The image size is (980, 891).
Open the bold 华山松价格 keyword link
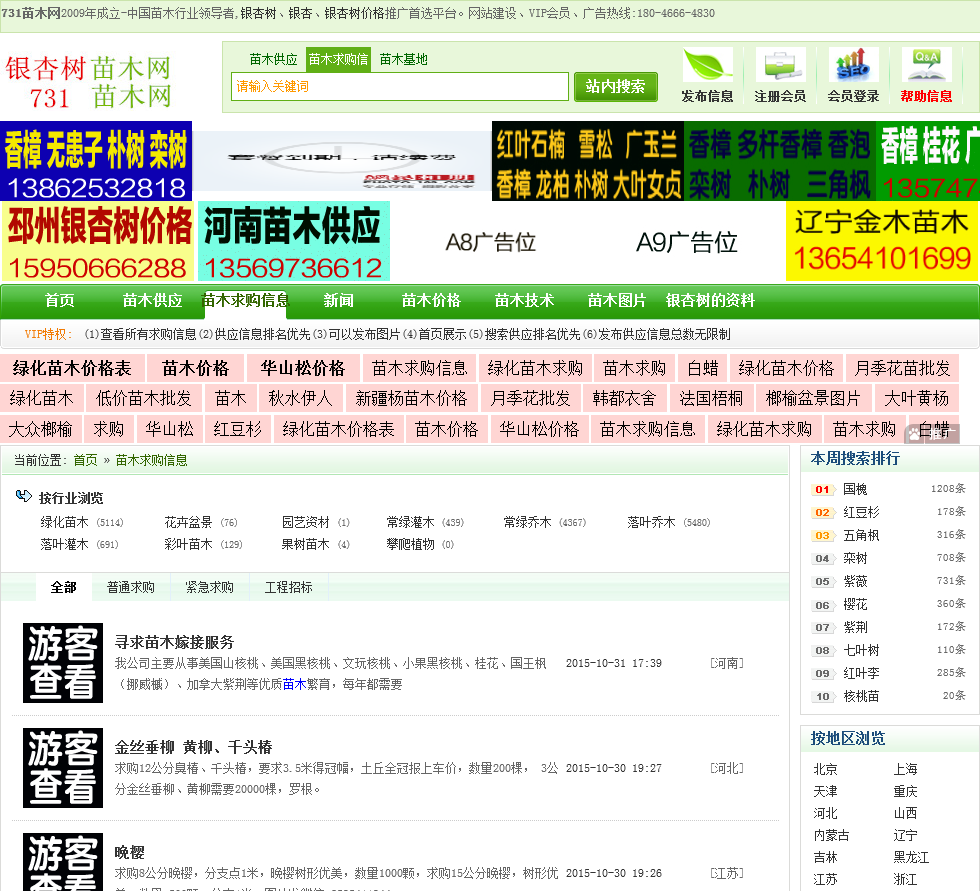303,368
